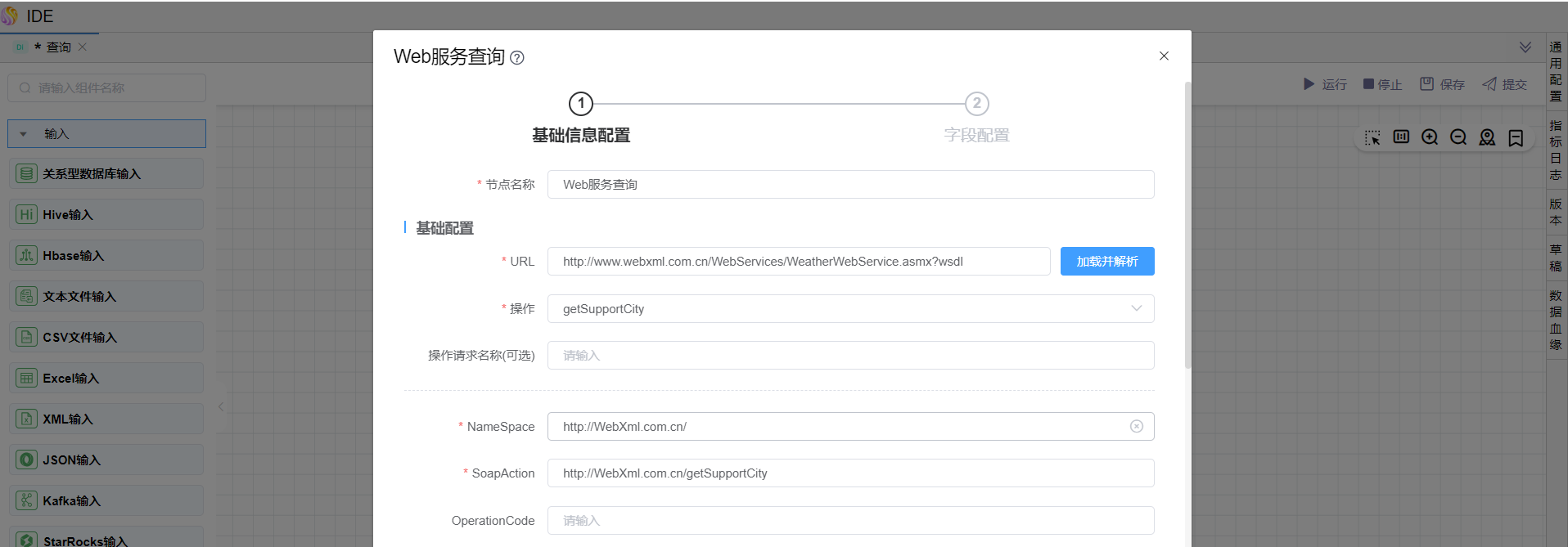Click the 1:1 actual size icon
Image resolution: width=1568 pixels, height=547 pixels.
[1401, 137]
